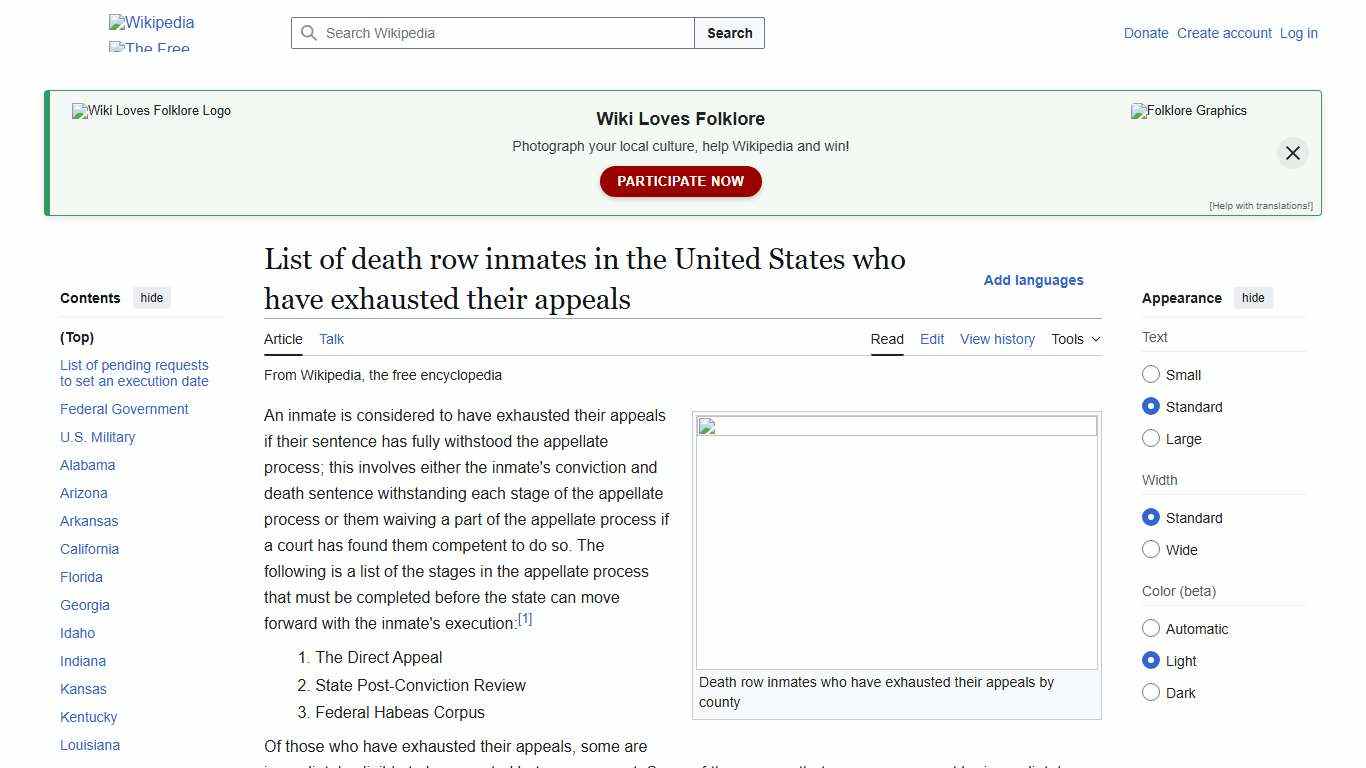The height and width of the screenshot is (768, 1366).
Task: Open the county map thumbnail
Action: [x=895, y=540]
